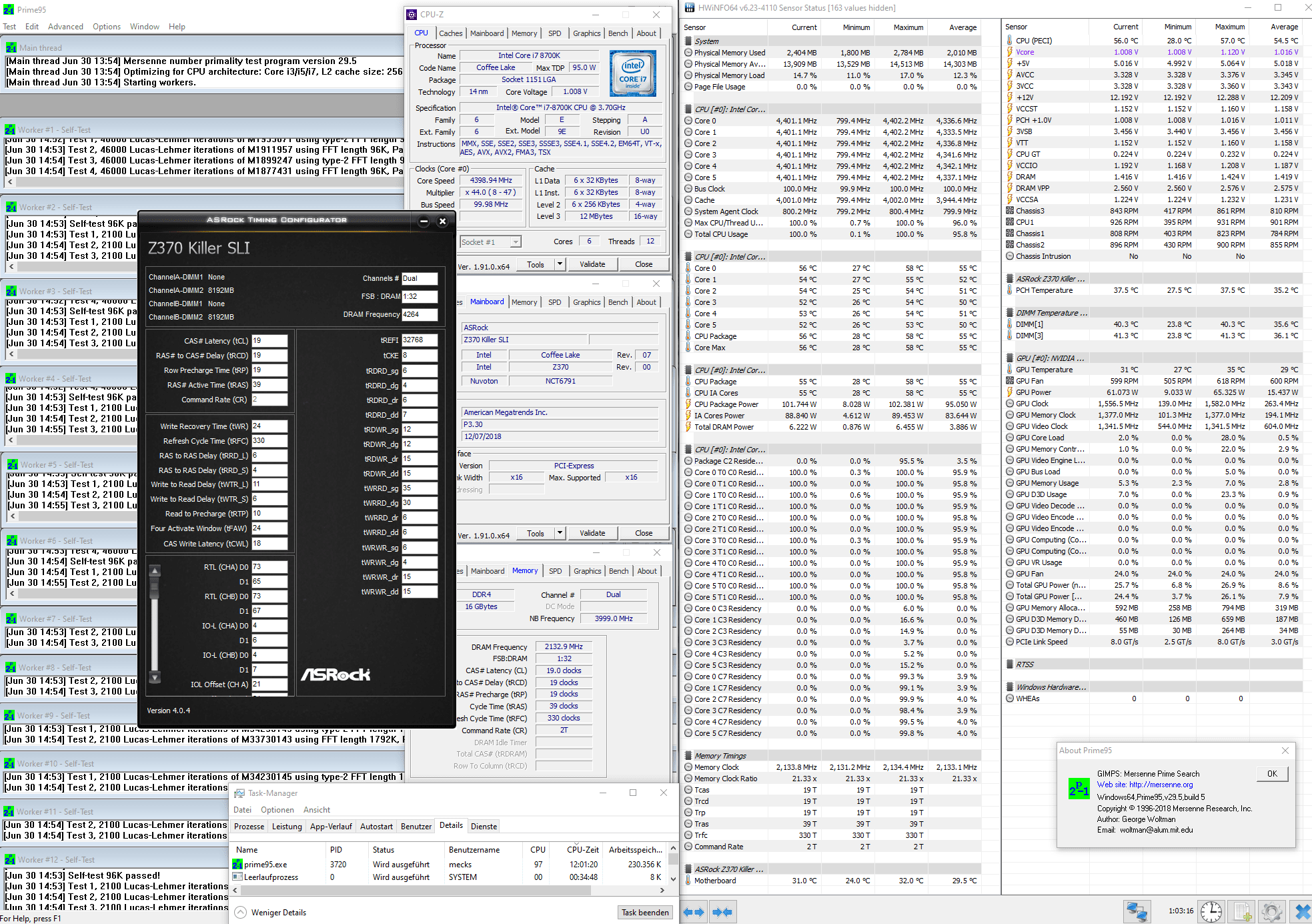Image resolution: width=1312 pixels, height=924 pixels.
Task: Open Prime95 Advanced menu
Action: point(65,27)
